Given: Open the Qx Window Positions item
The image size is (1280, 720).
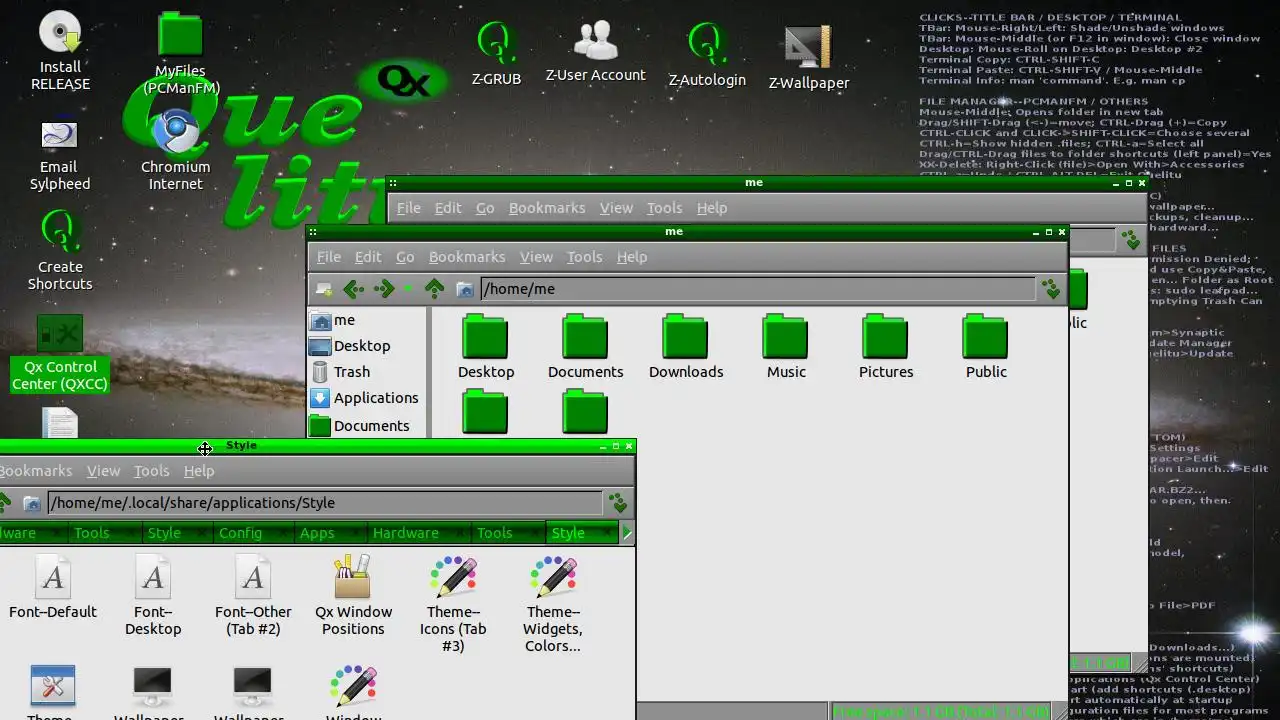Looking at the screenshot, I should pyautogui.click(x=353, y=596).
